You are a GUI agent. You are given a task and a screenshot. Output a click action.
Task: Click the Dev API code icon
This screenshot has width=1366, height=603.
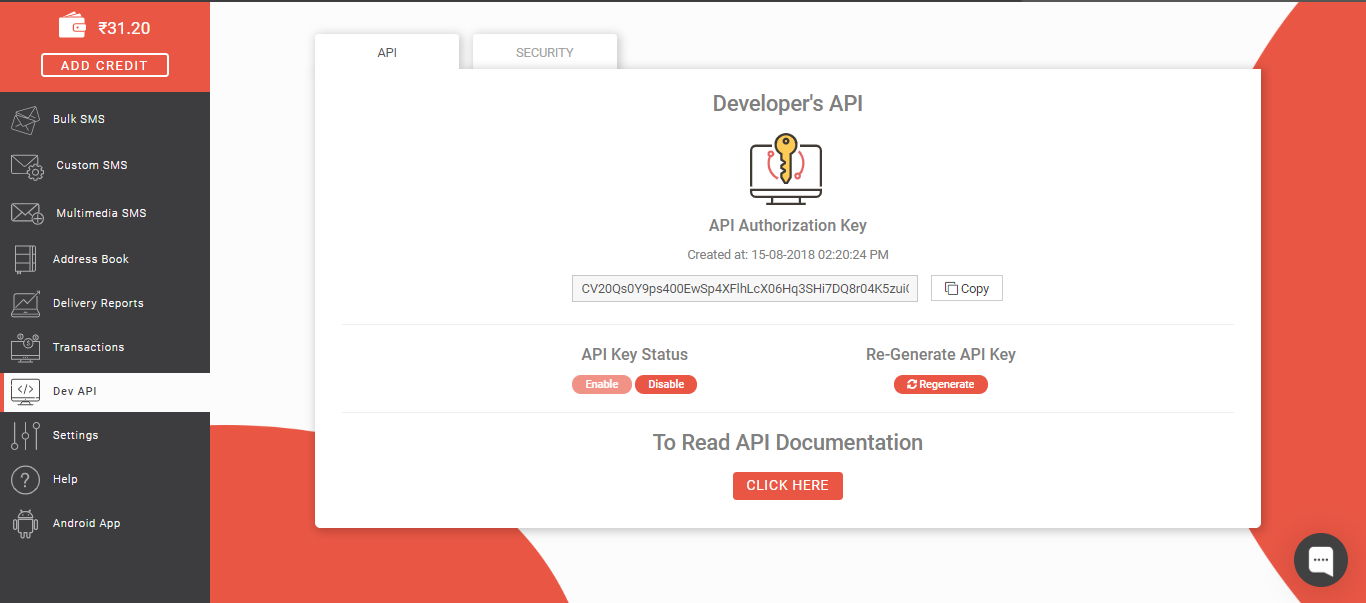(x=25, y=391)
